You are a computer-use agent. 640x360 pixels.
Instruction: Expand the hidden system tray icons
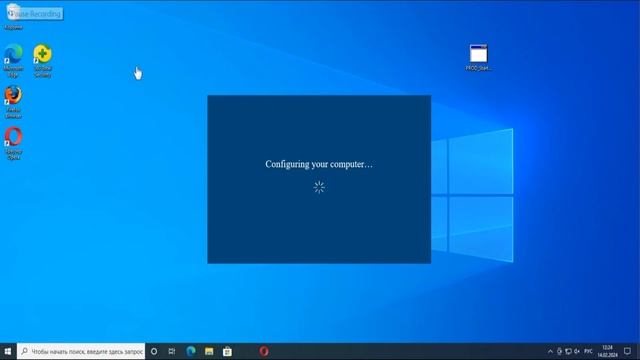[x=550, y=351]
